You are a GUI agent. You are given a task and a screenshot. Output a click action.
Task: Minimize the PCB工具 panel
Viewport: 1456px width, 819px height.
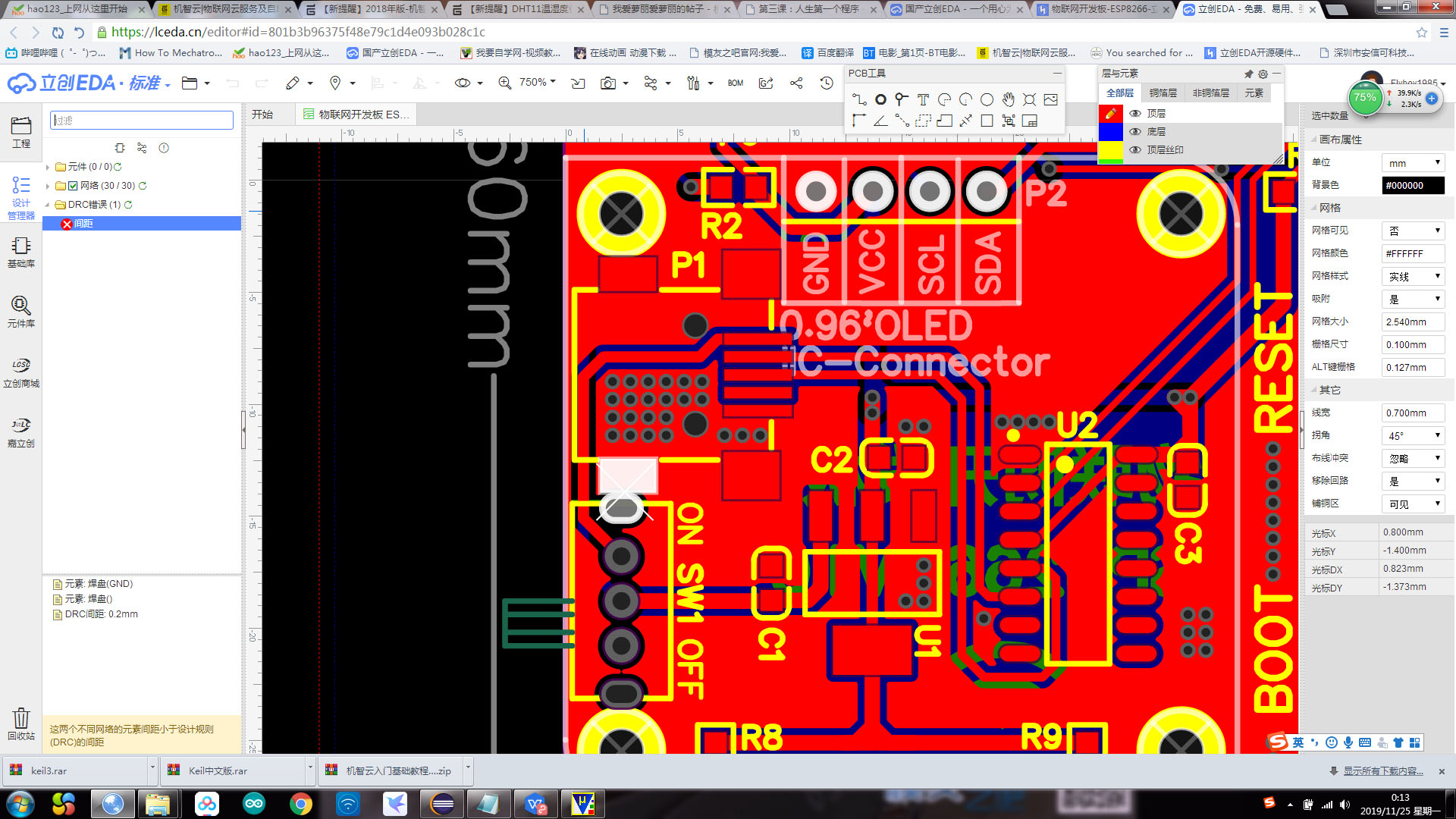pyautogui.click(x=1057, y=74)
